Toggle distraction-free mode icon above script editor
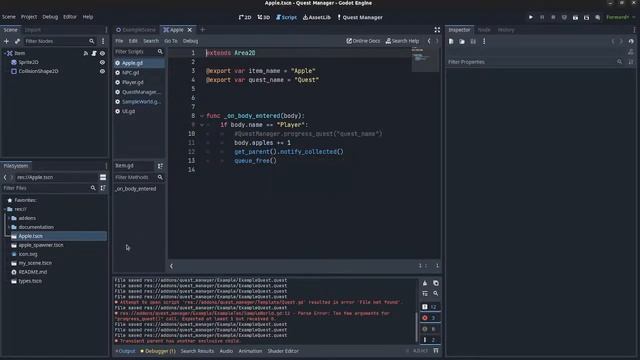The height and width of the screenshot is (360, 640). [x=437, y=30]
